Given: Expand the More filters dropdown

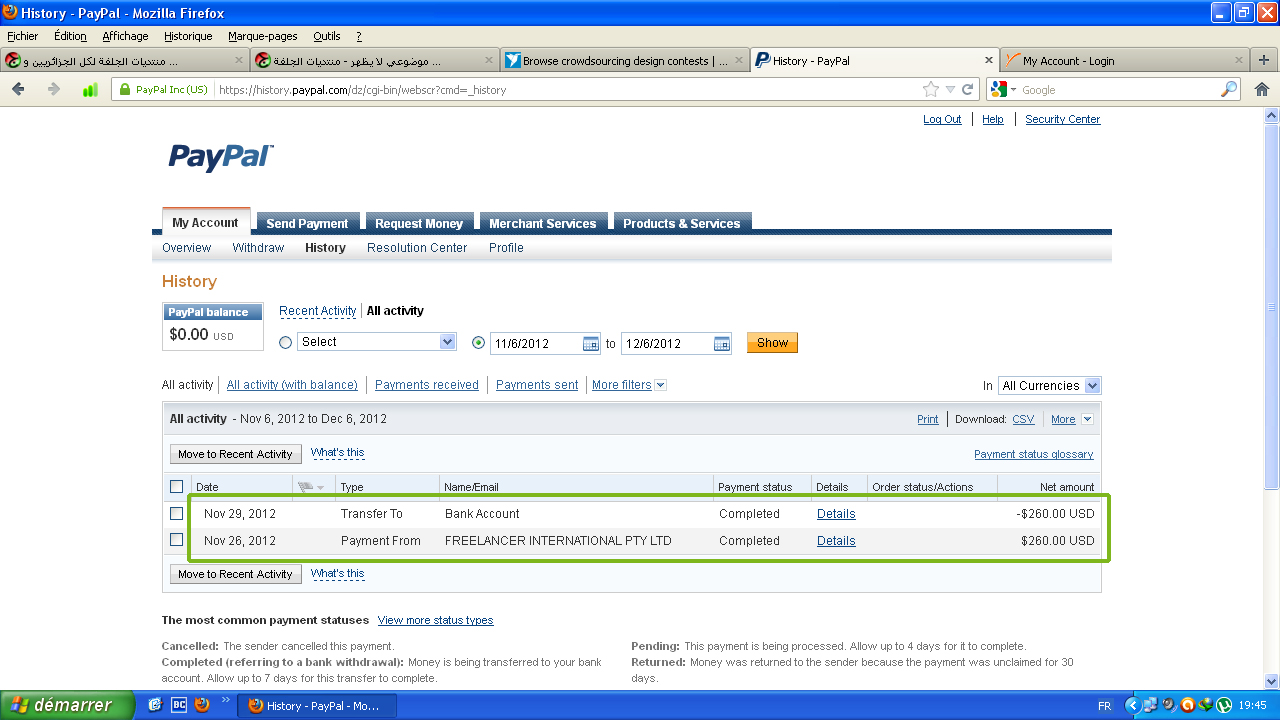Looking at the screenshot, I should (629, 385).
